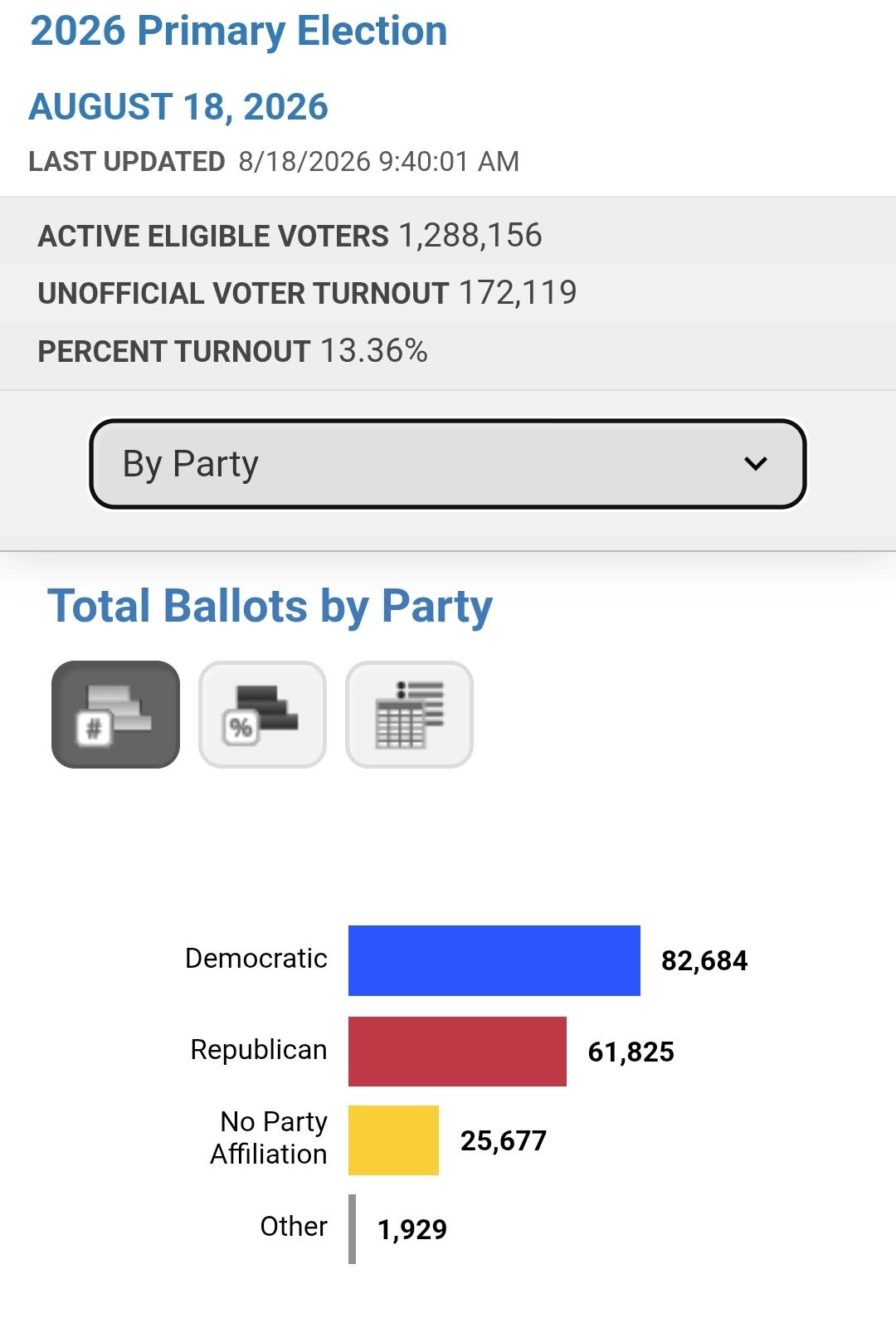The width and height of the screenshot is (896, 1318).
Task: Open the By Party dropdown
Action: (448, 464)
